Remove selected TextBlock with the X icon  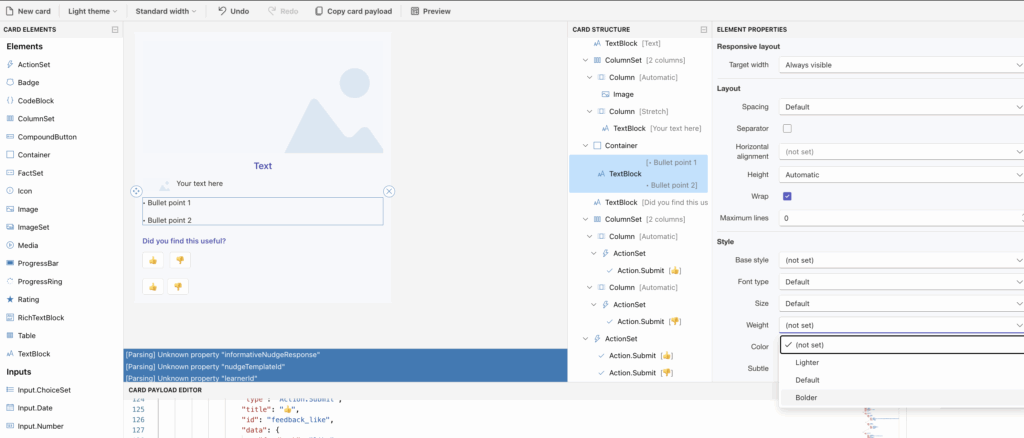[x=389, y=191]
